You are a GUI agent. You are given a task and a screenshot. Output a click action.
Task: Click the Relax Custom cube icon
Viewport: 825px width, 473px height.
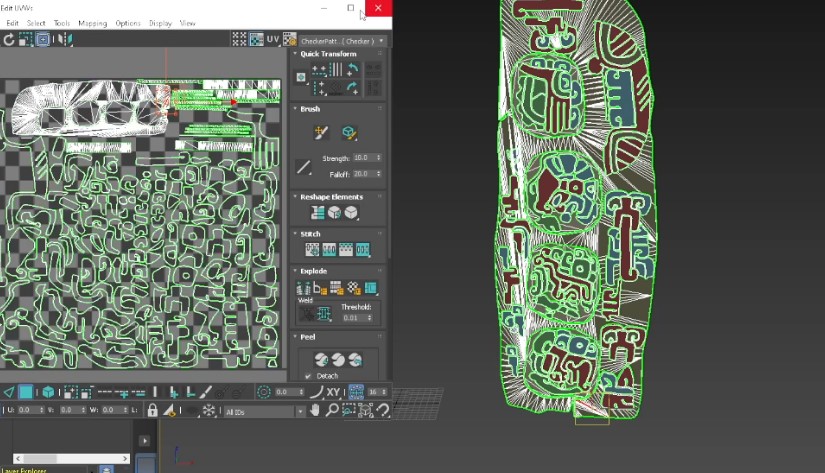(x=351, y=213)
